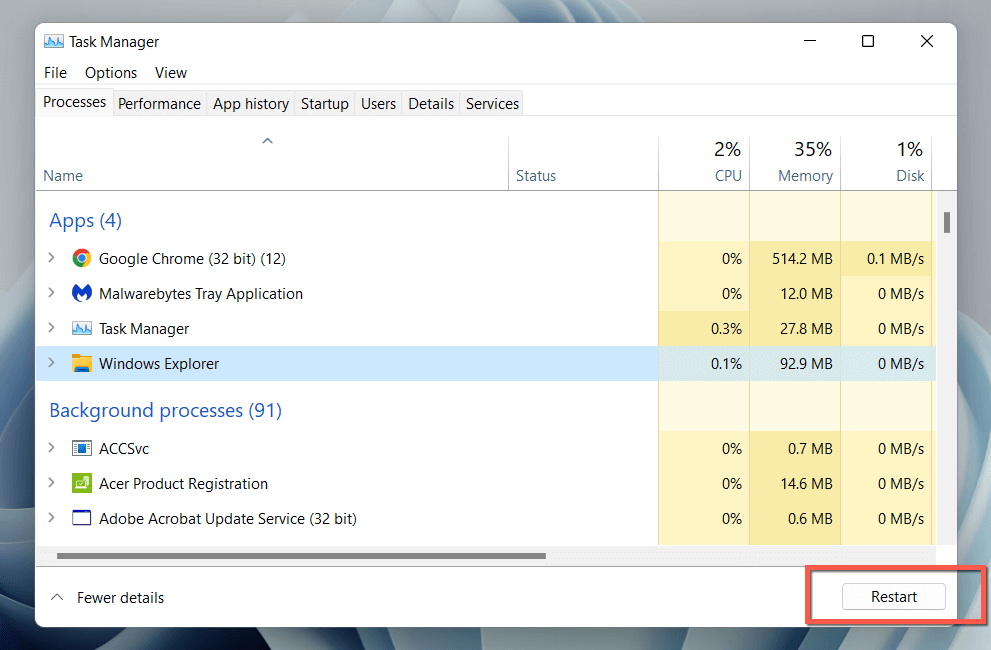The height and width of the screenshot is (650, 991).
Task: Click the Restart button
Action: (x=892, y=596)
